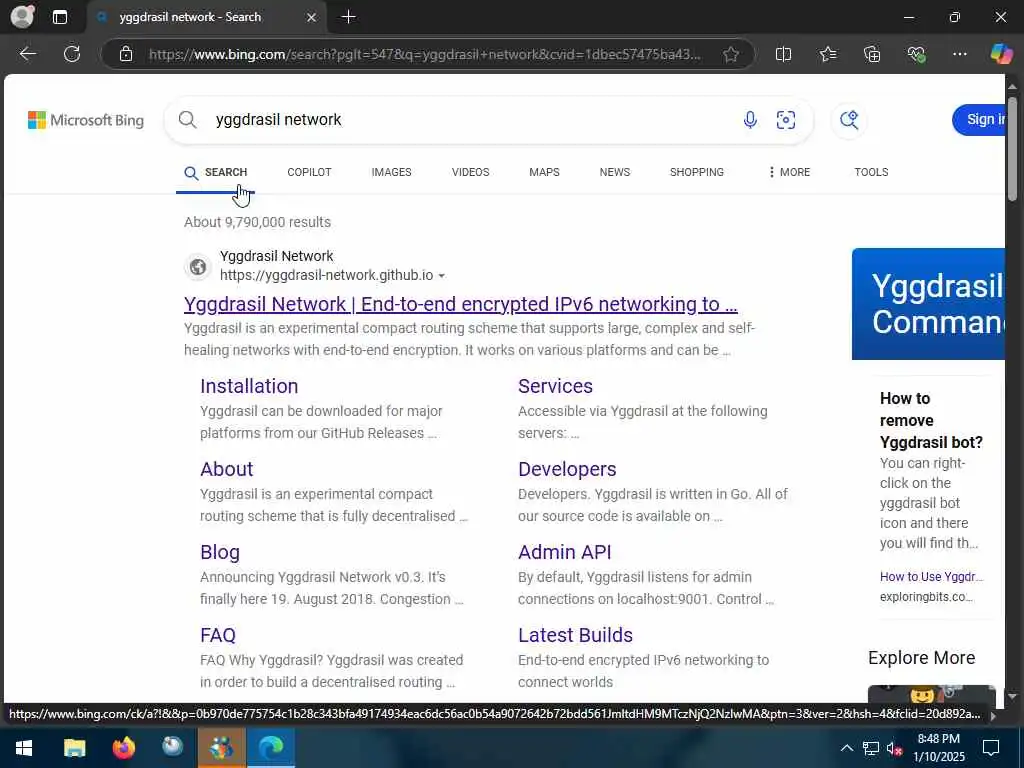
Task: Click the Explore More thumbnail image
Action: coord(931,694)
